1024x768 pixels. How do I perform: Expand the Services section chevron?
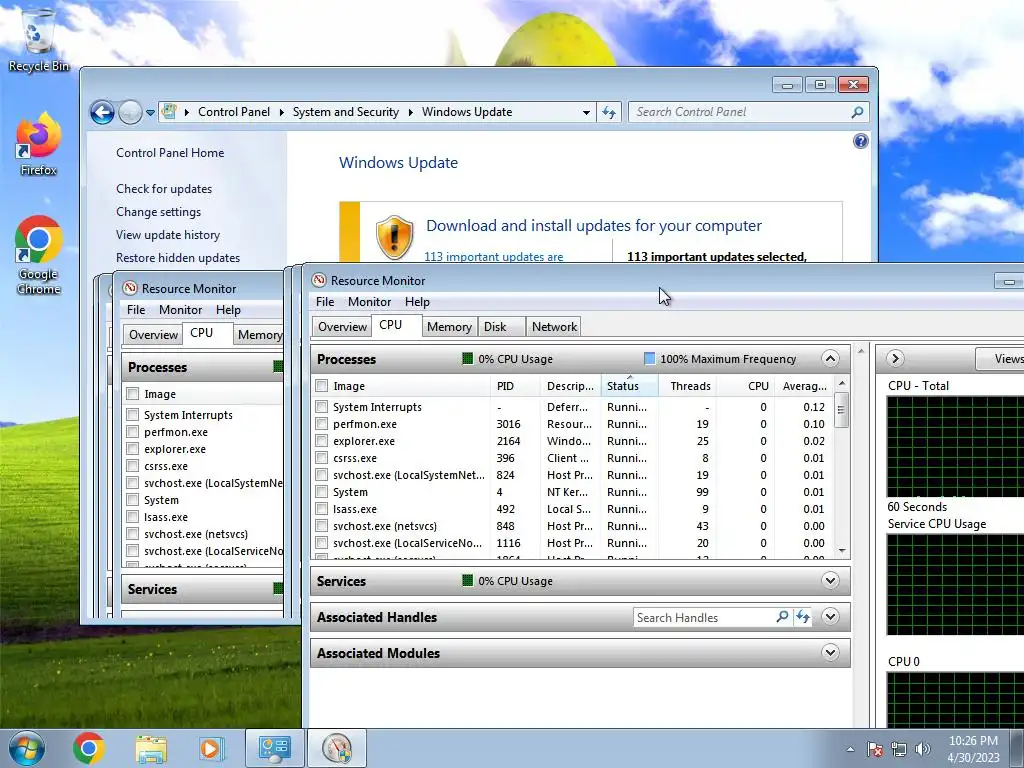(x=830, y=581)
